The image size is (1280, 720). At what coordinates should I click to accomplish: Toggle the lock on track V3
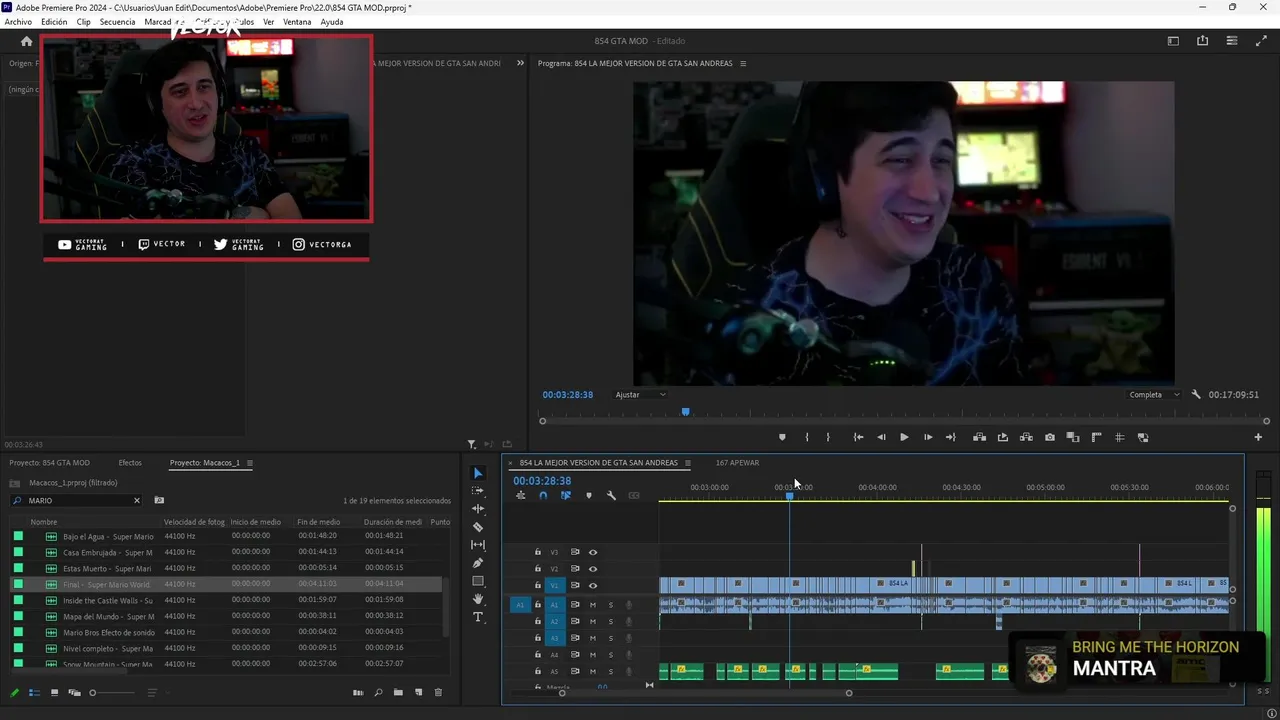coord(537,552)
